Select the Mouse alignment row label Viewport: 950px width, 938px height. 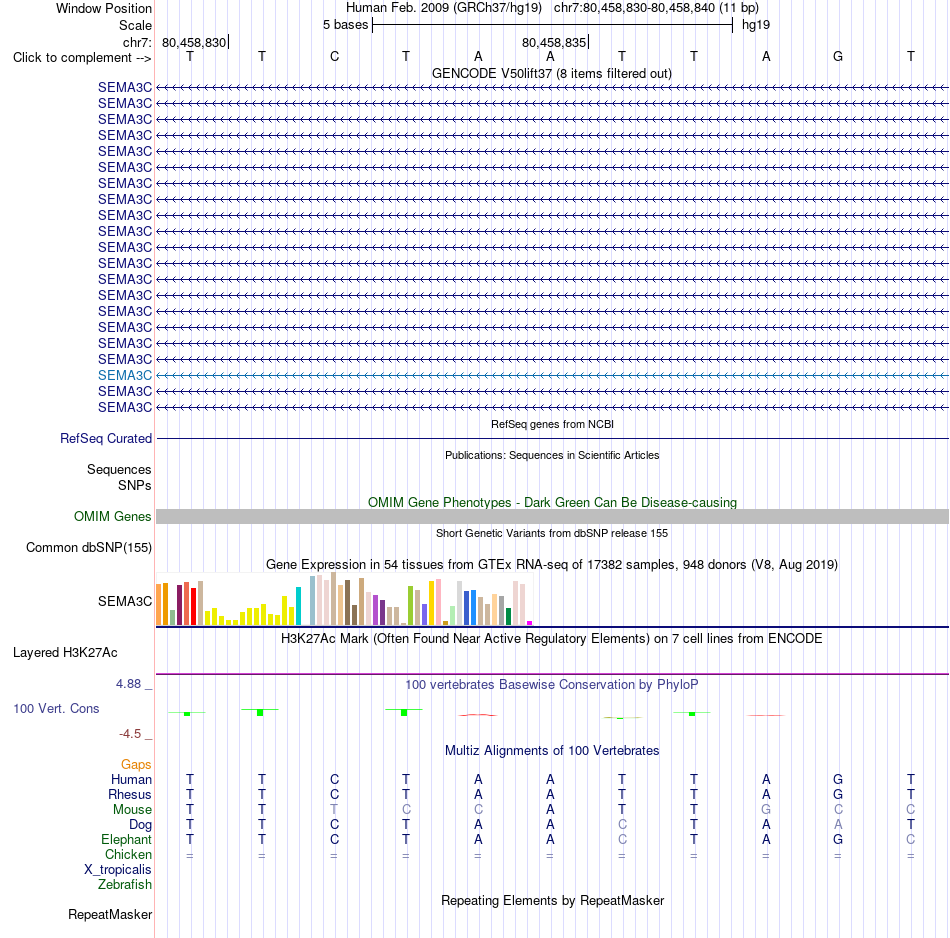[x=132, y=810]
